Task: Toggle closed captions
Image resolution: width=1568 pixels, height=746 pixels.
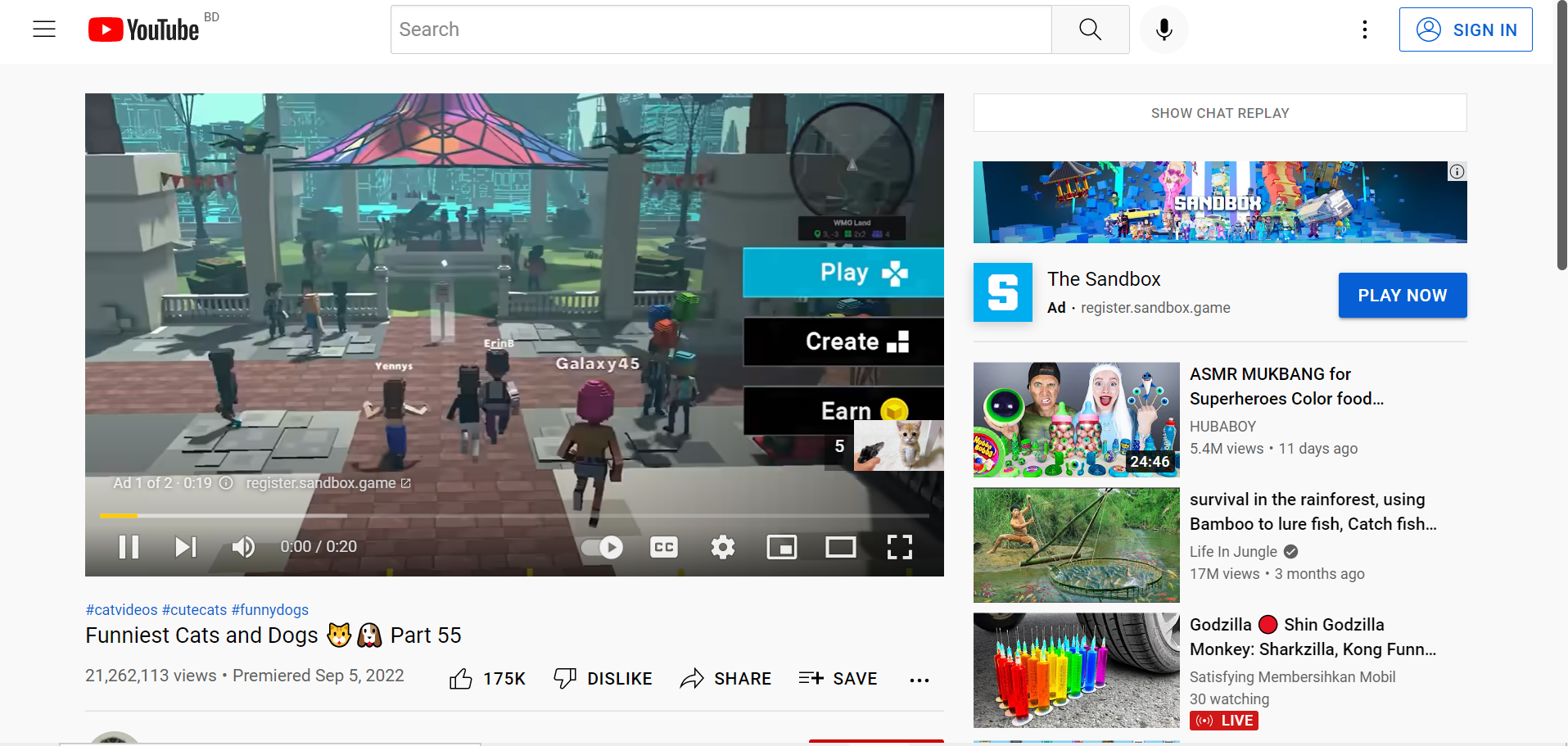Action: (664, 546)
